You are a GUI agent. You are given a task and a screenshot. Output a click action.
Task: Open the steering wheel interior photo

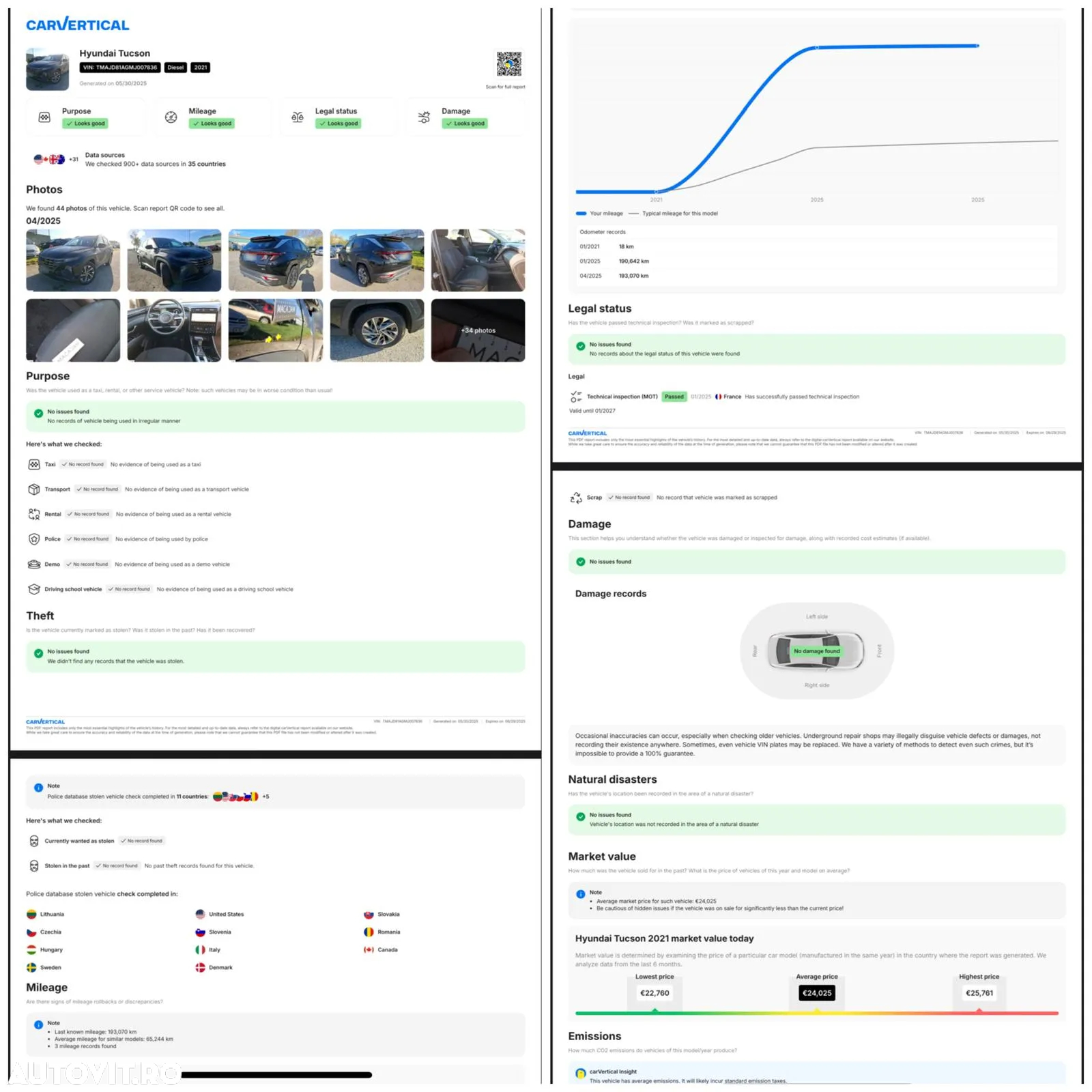174,330
